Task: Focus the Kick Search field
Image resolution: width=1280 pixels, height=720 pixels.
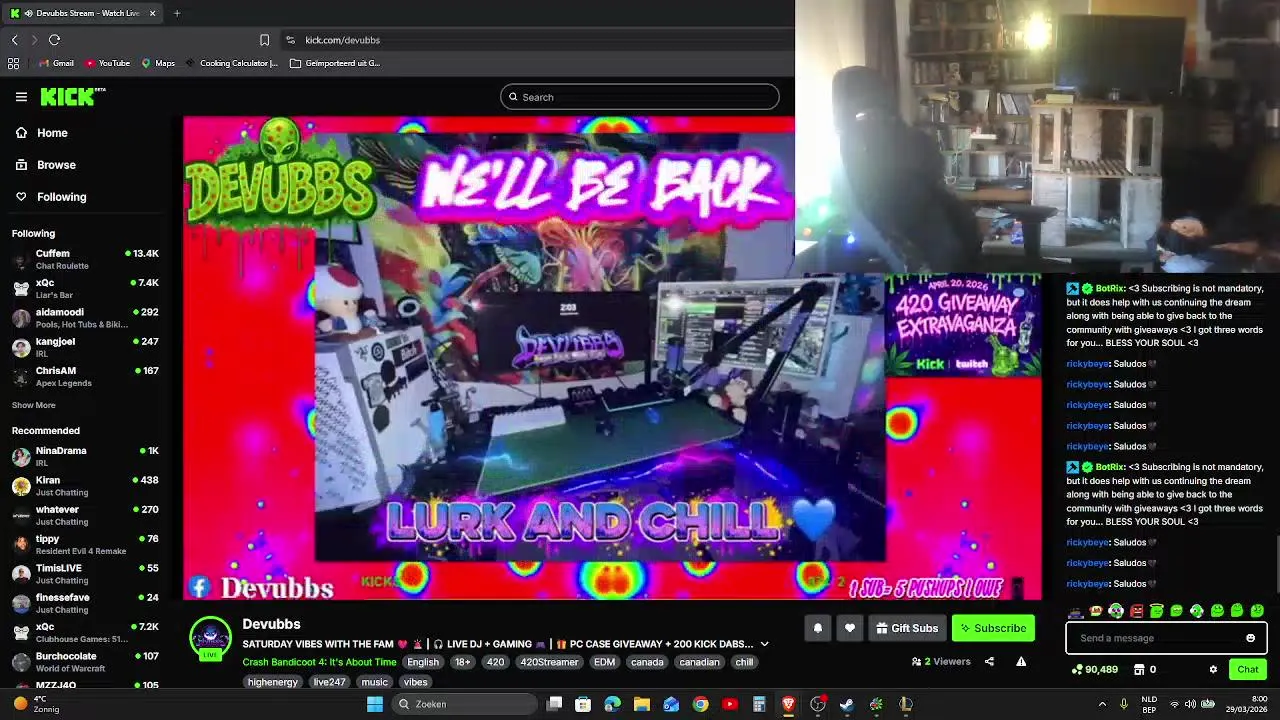Action: pyautogui.click(x=640, y=97)
